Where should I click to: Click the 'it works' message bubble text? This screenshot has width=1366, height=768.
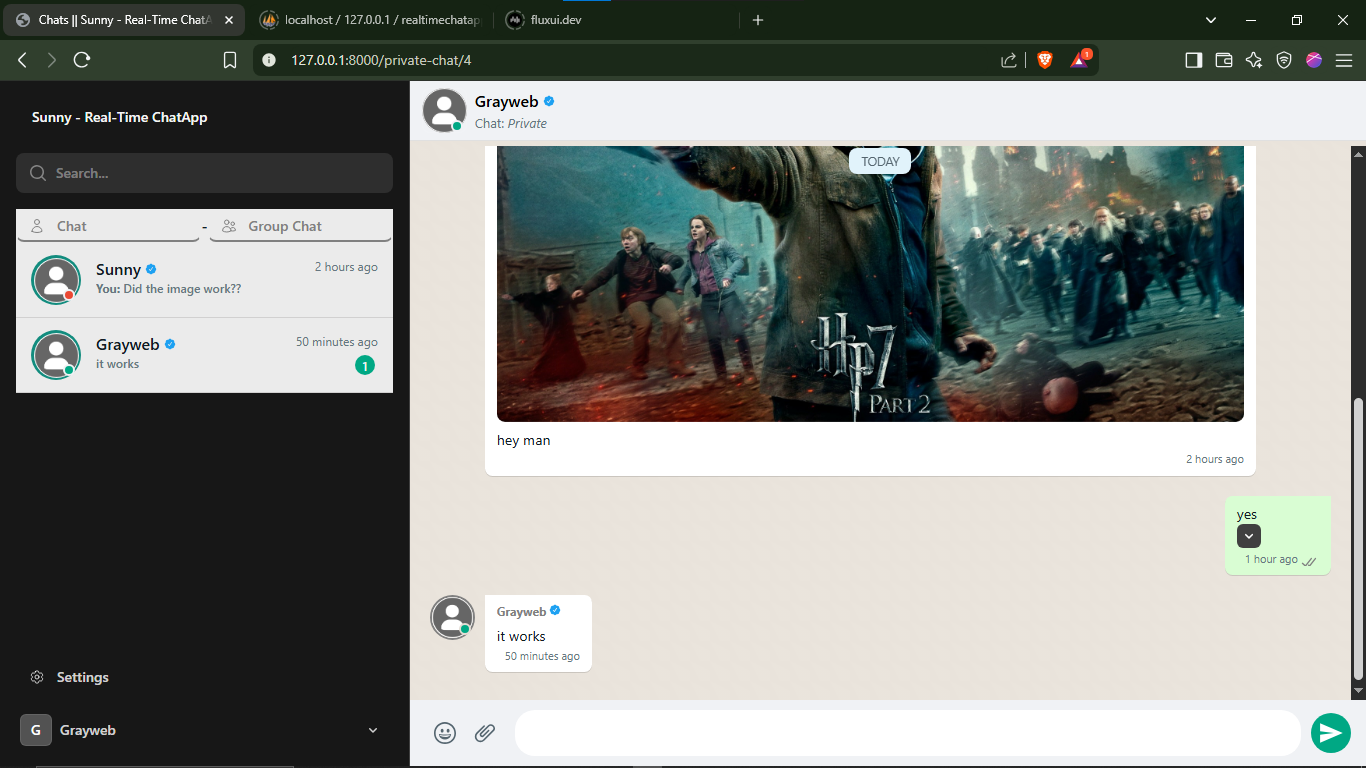(x=521, y=636)
